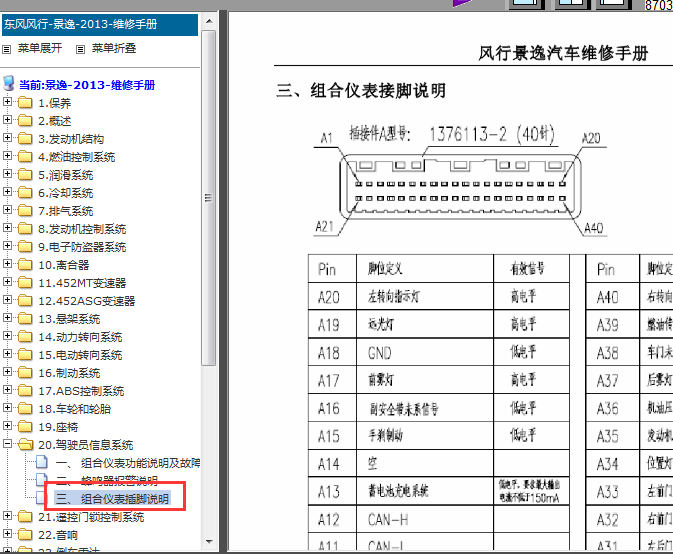Click the A13 pin cell in table
The width and height of the screenshot is (673, 554).
click(332, 492)
